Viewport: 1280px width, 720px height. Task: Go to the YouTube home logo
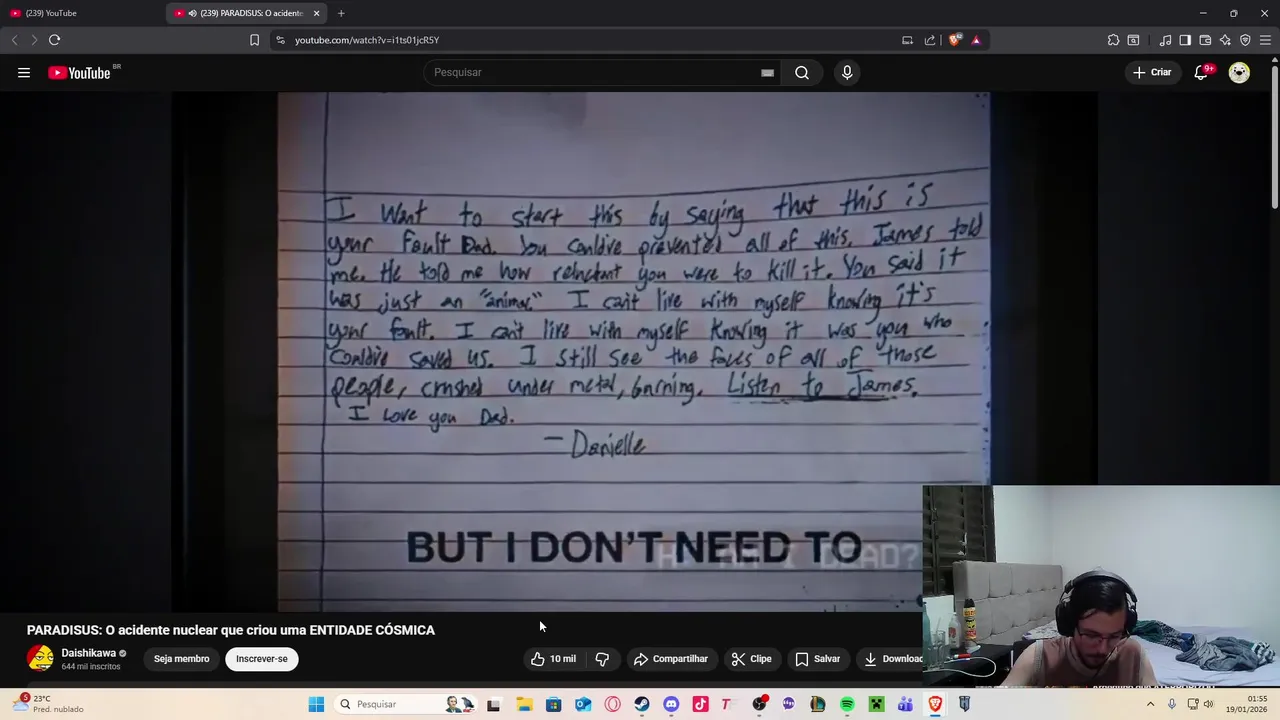point(79,72)
